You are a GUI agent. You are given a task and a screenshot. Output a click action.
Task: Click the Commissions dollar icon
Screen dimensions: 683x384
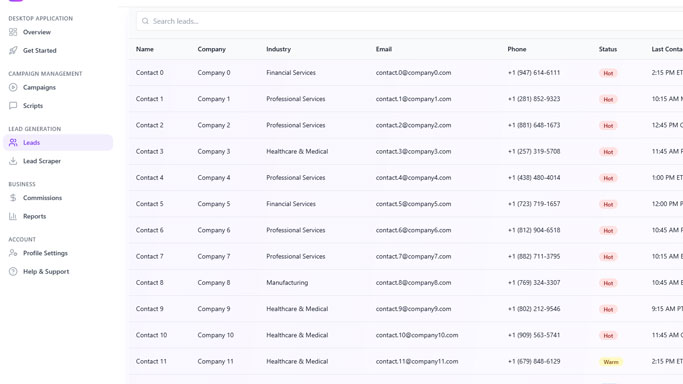pyautogui.click(x=13, y=198)
